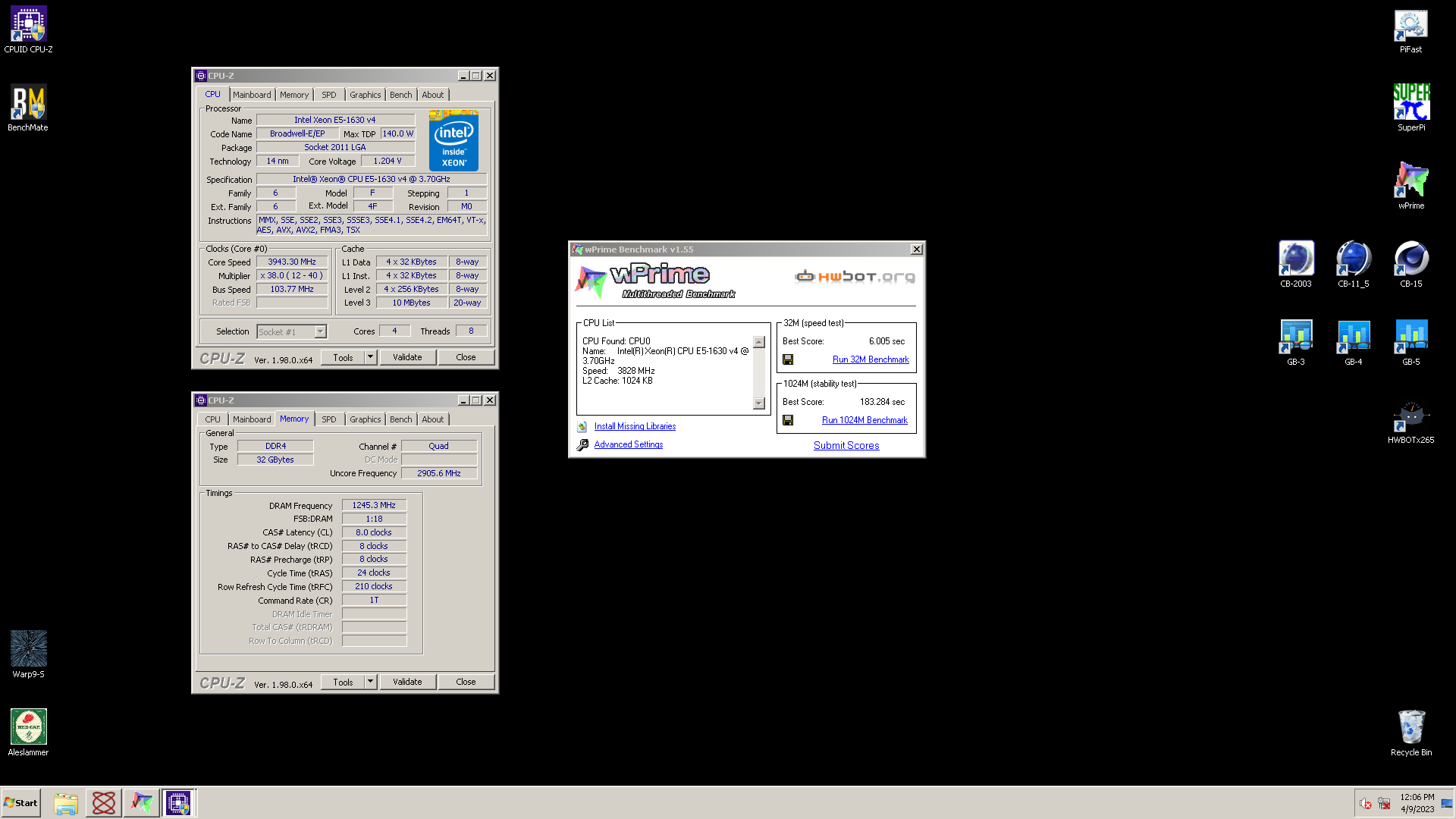Click Validate in top CPU-Z window
Image resolution: width=1456 pixels, height=819 pixels.
[x=407, y=357]
